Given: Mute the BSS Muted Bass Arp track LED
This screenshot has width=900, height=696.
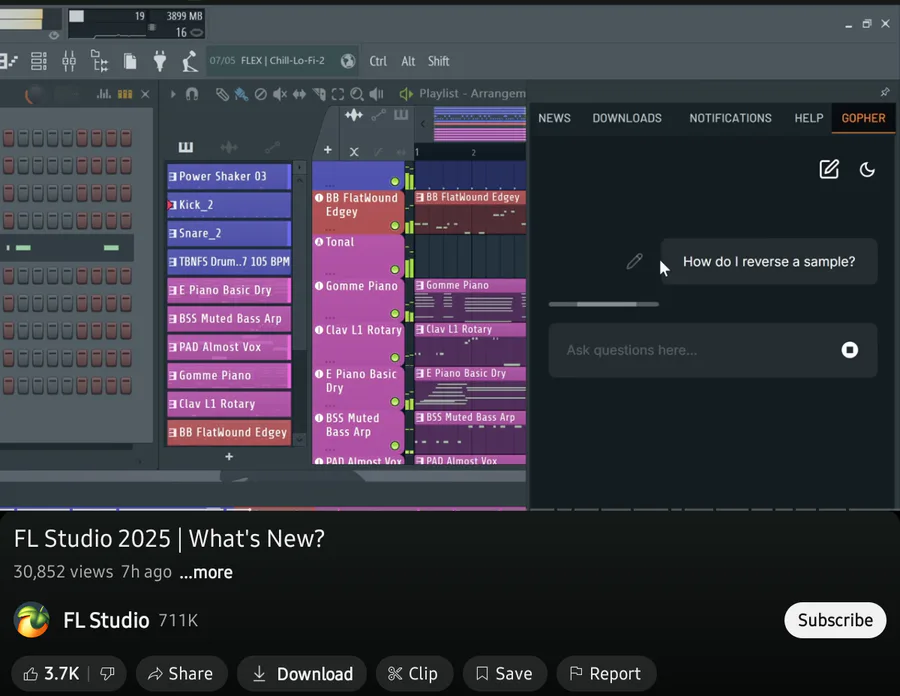Looking at the screenshot, I should (x=395, y=446).
